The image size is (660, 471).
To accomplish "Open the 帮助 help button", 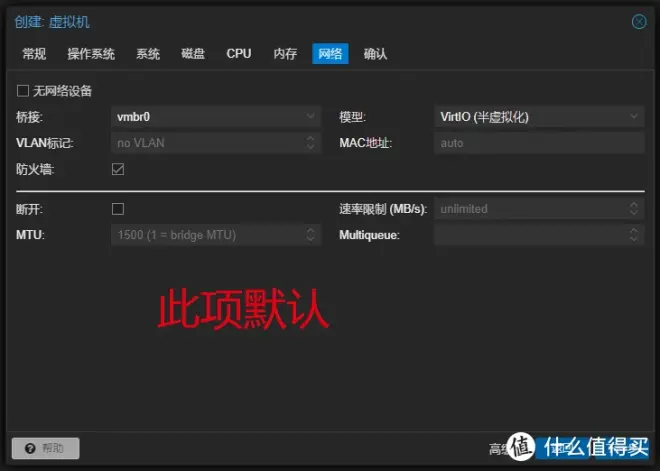I will 45,448.
